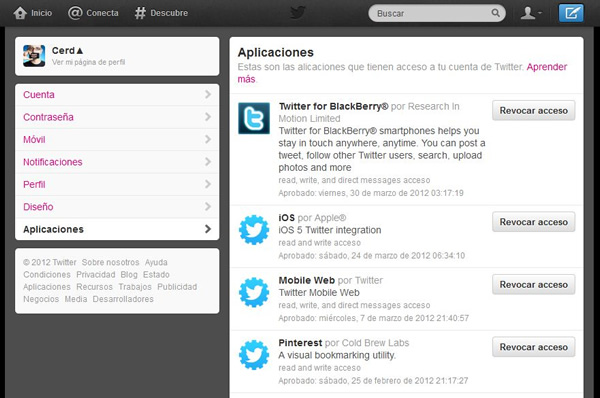Revoke access for Twitter for BlackBerry
Image resolution: width=600 pixels, height=398 pixels.
click(533, 111)
